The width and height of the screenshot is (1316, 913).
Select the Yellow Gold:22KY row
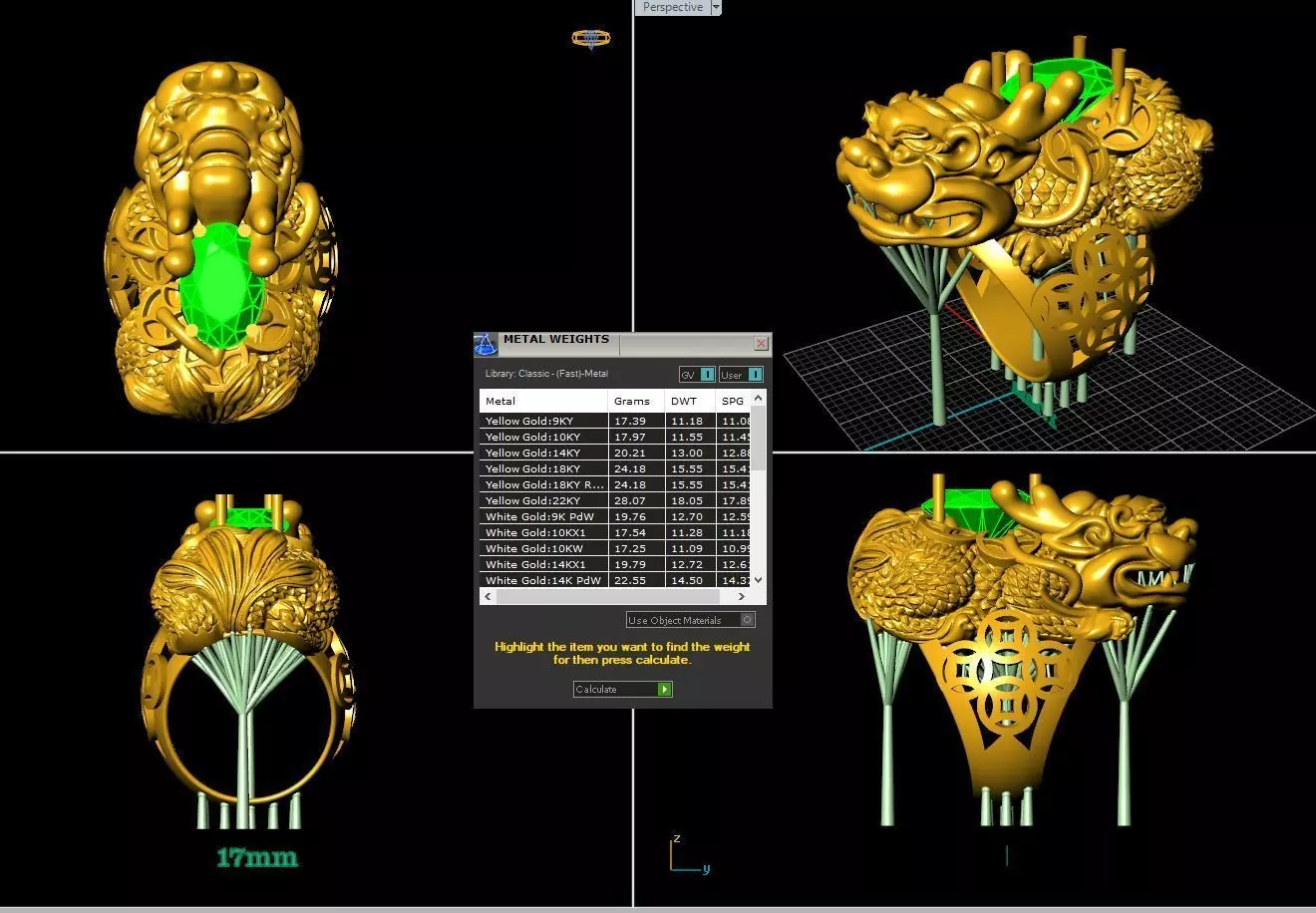click(615, 500)
